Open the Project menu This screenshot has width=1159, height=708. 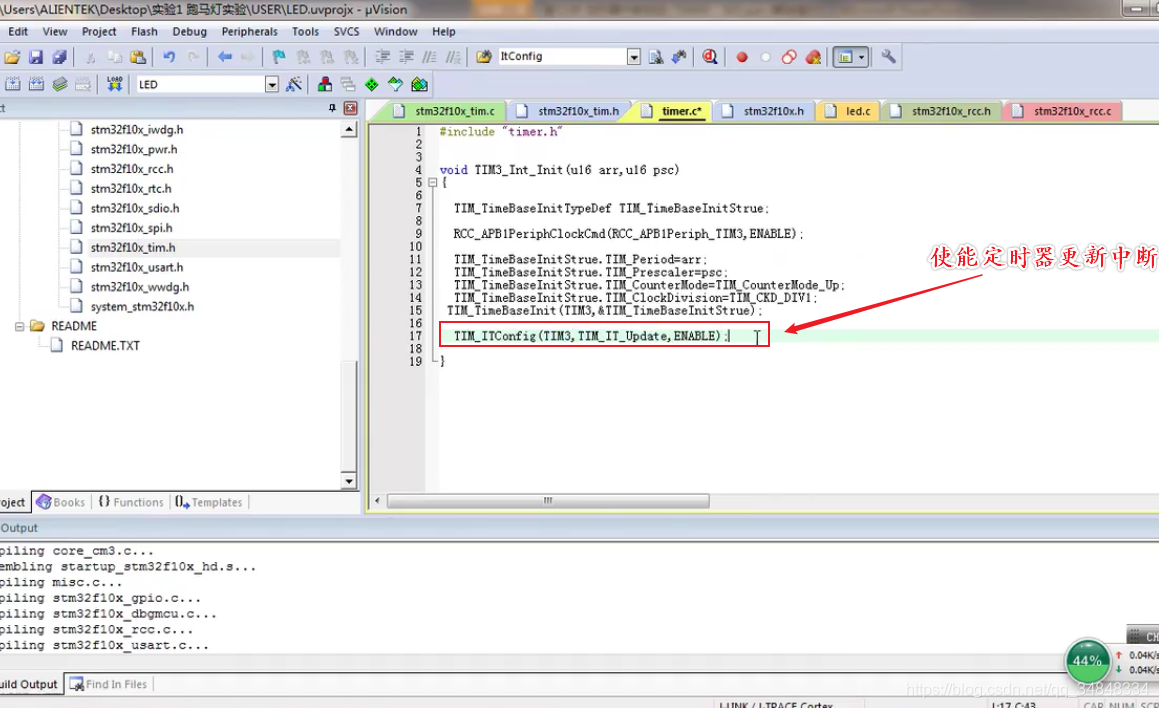click(x=99, y=32)
